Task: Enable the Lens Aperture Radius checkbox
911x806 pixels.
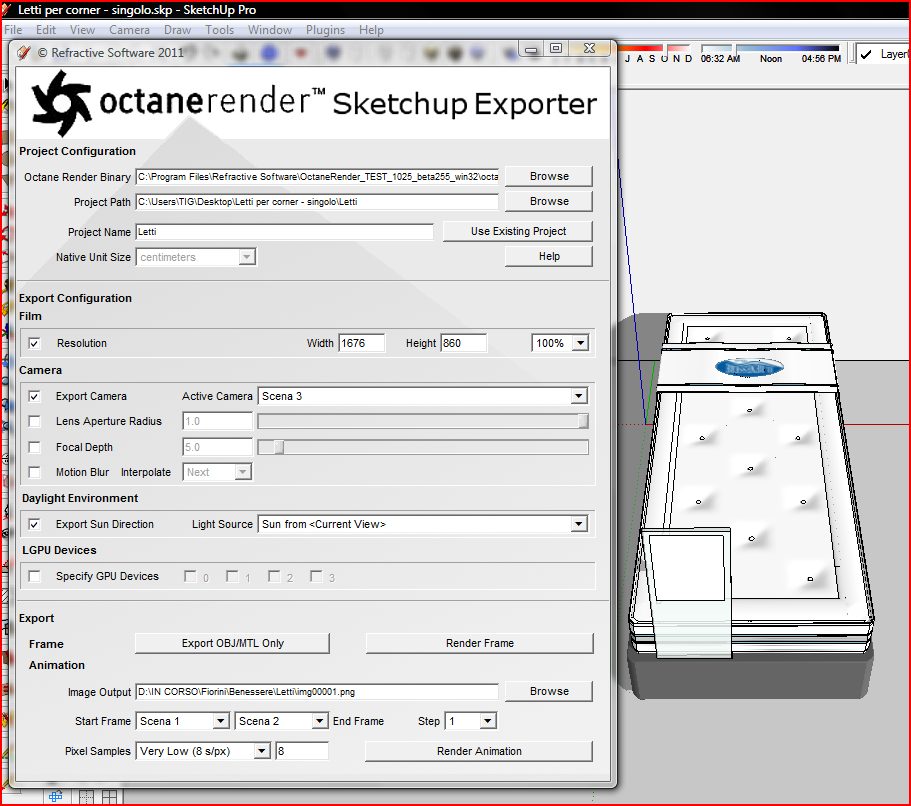Action: pyautogui.click(x=34, y=421)
